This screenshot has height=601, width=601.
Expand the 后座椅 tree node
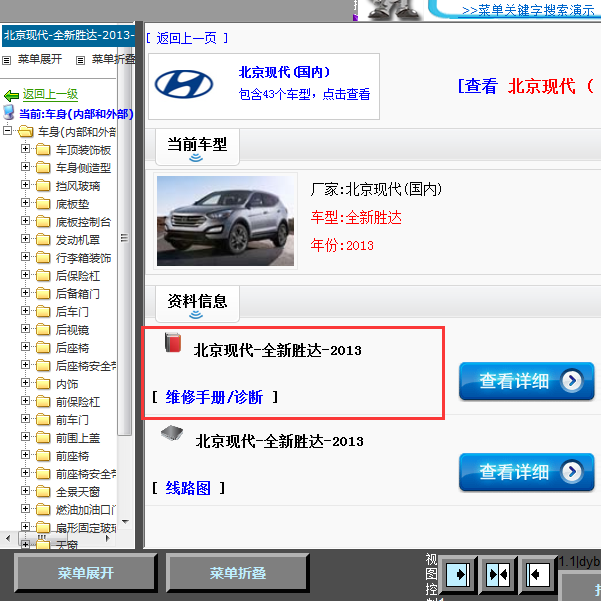point(25,347)
